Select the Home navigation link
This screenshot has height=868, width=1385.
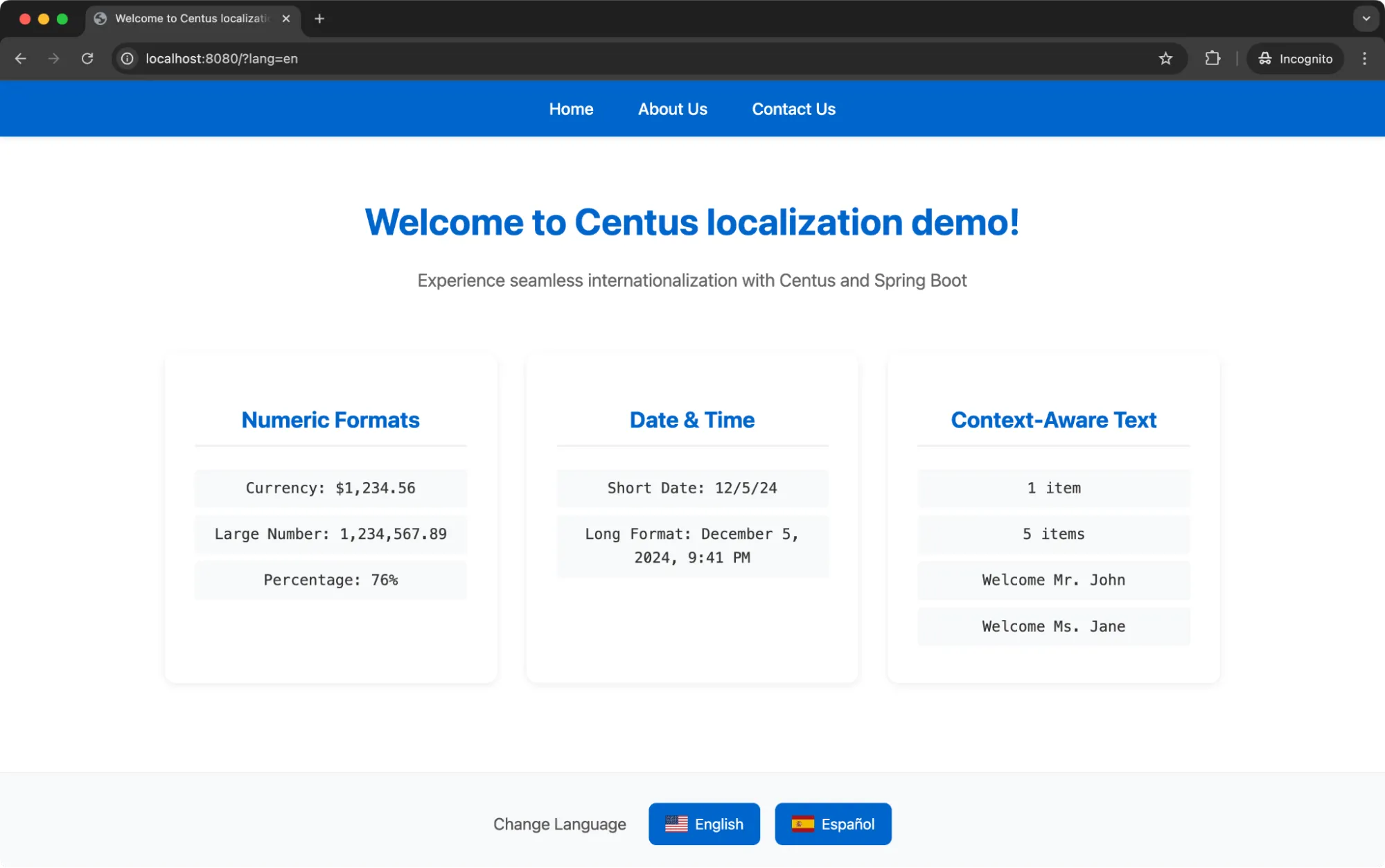tap(570, 109)
